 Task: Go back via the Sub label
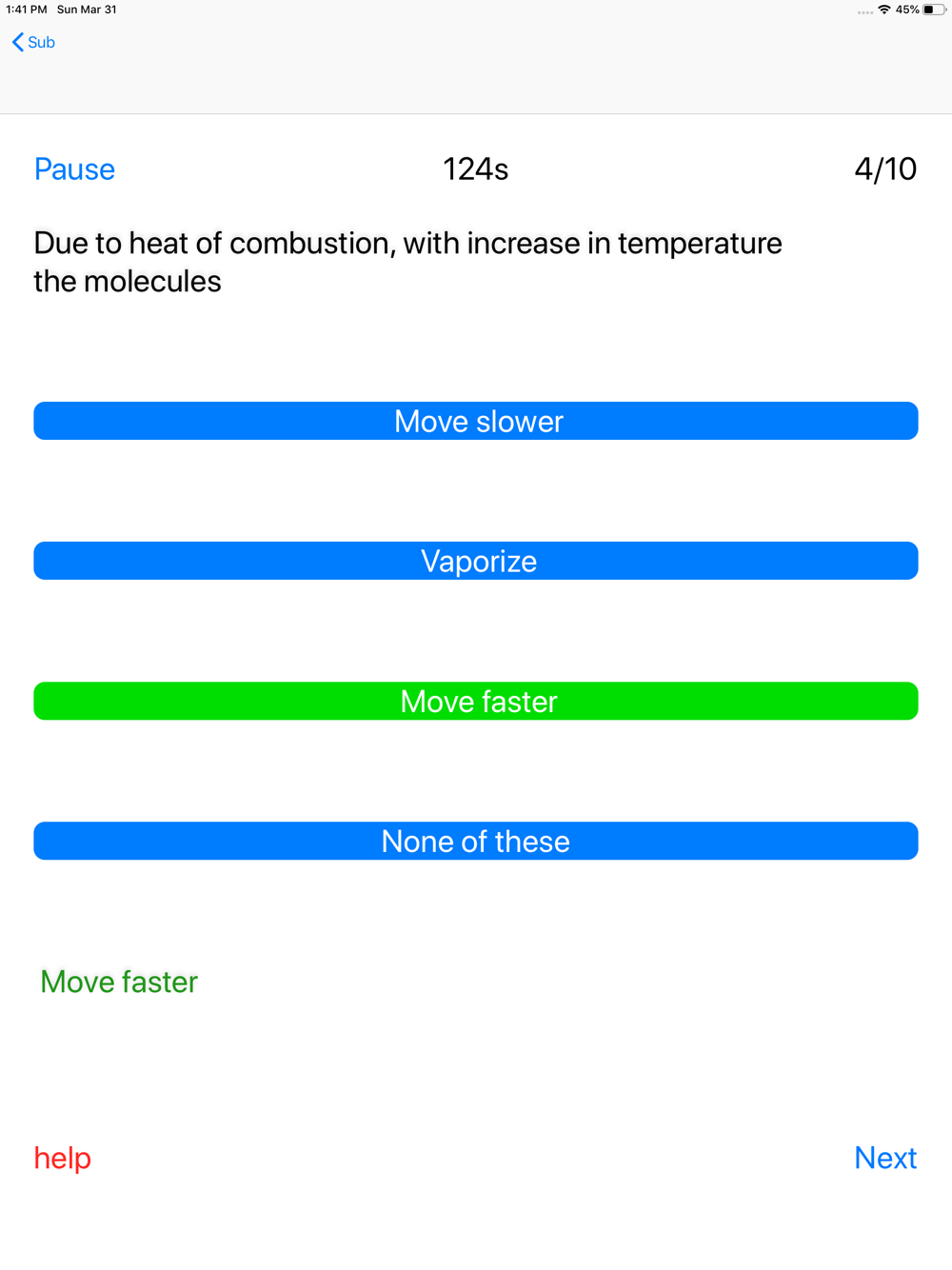point(41,42)
